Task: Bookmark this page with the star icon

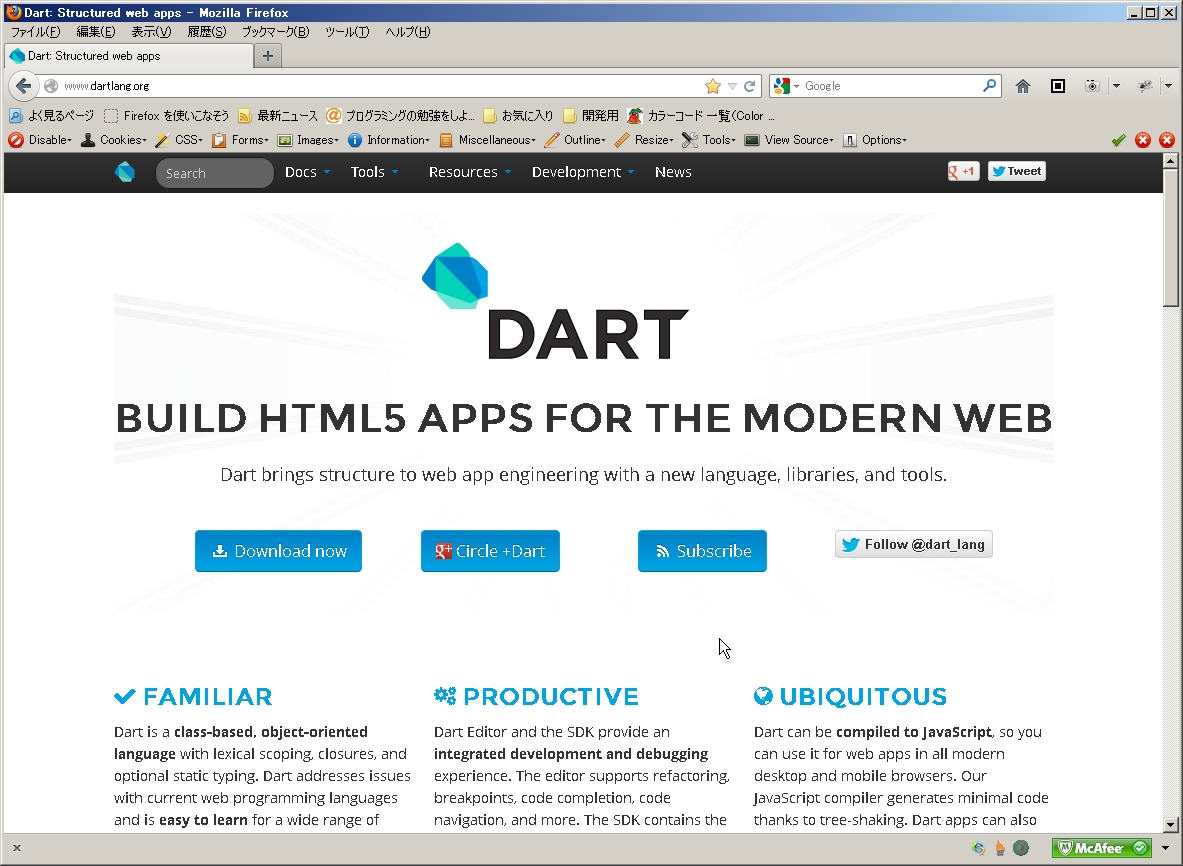Action: pyautogui.click(x=712, y=86)
